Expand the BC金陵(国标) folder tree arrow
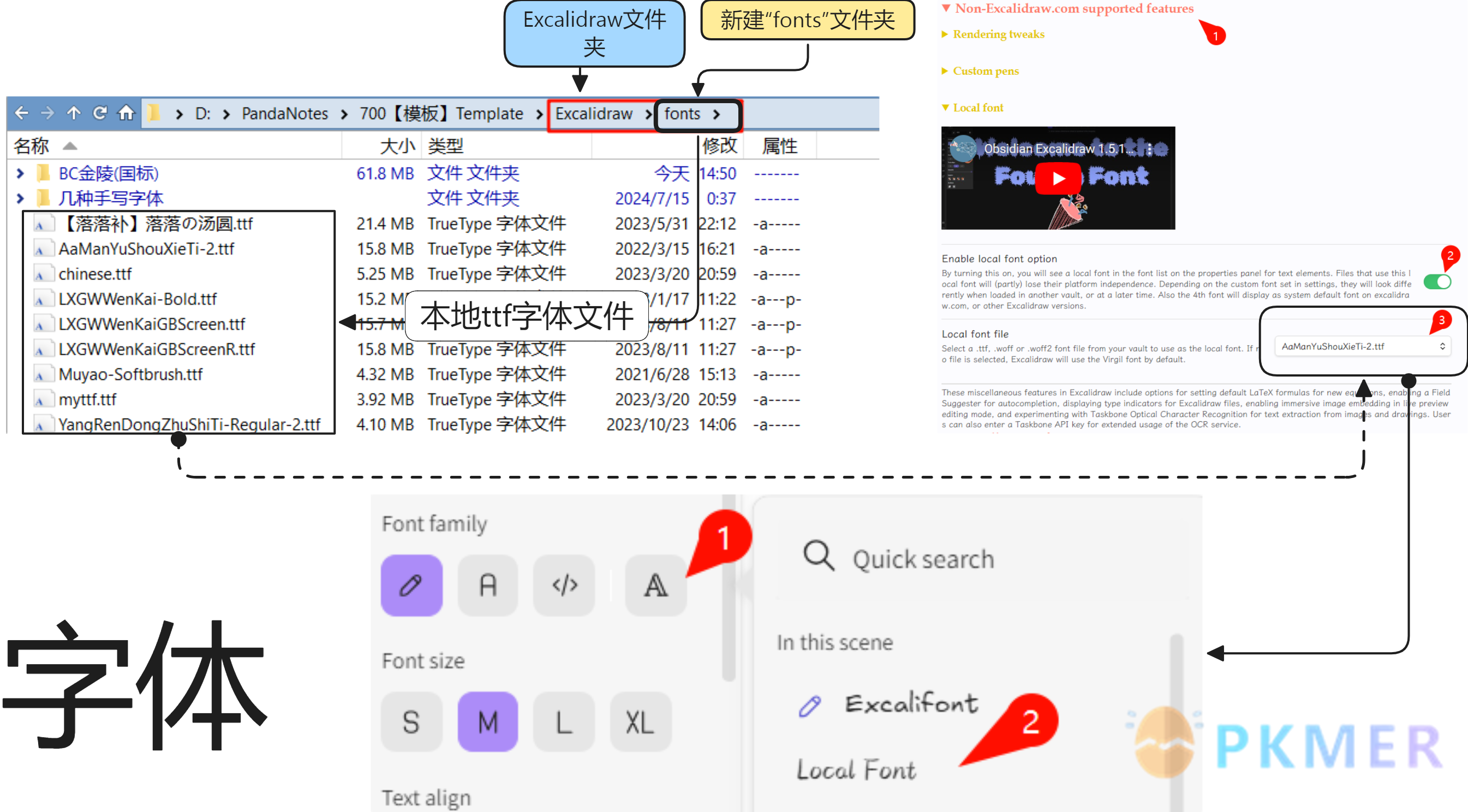1468x812 pixels. pyautogui.click(x=20, y=173)
